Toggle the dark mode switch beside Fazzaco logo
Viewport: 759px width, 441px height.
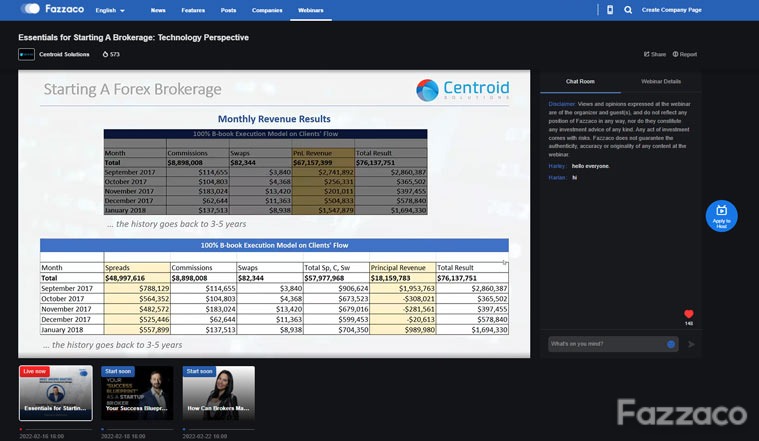pos(30,9)
